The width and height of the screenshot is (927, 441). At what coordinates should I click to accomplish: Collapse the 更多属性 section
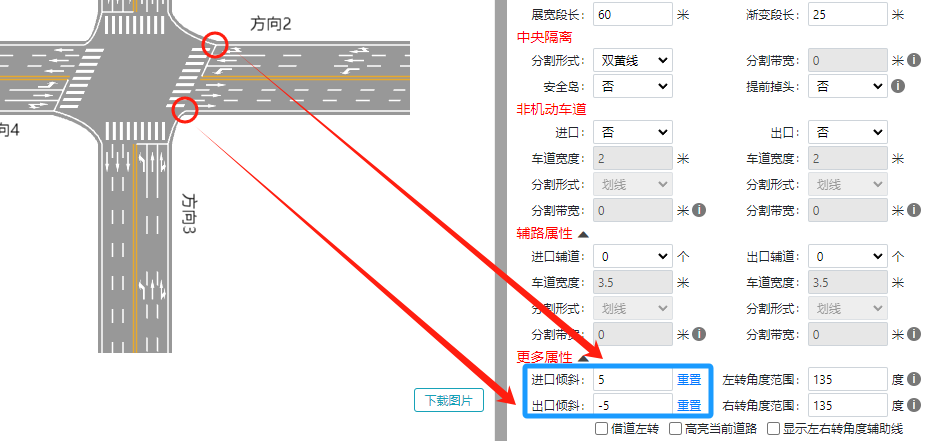pos(583,357)
